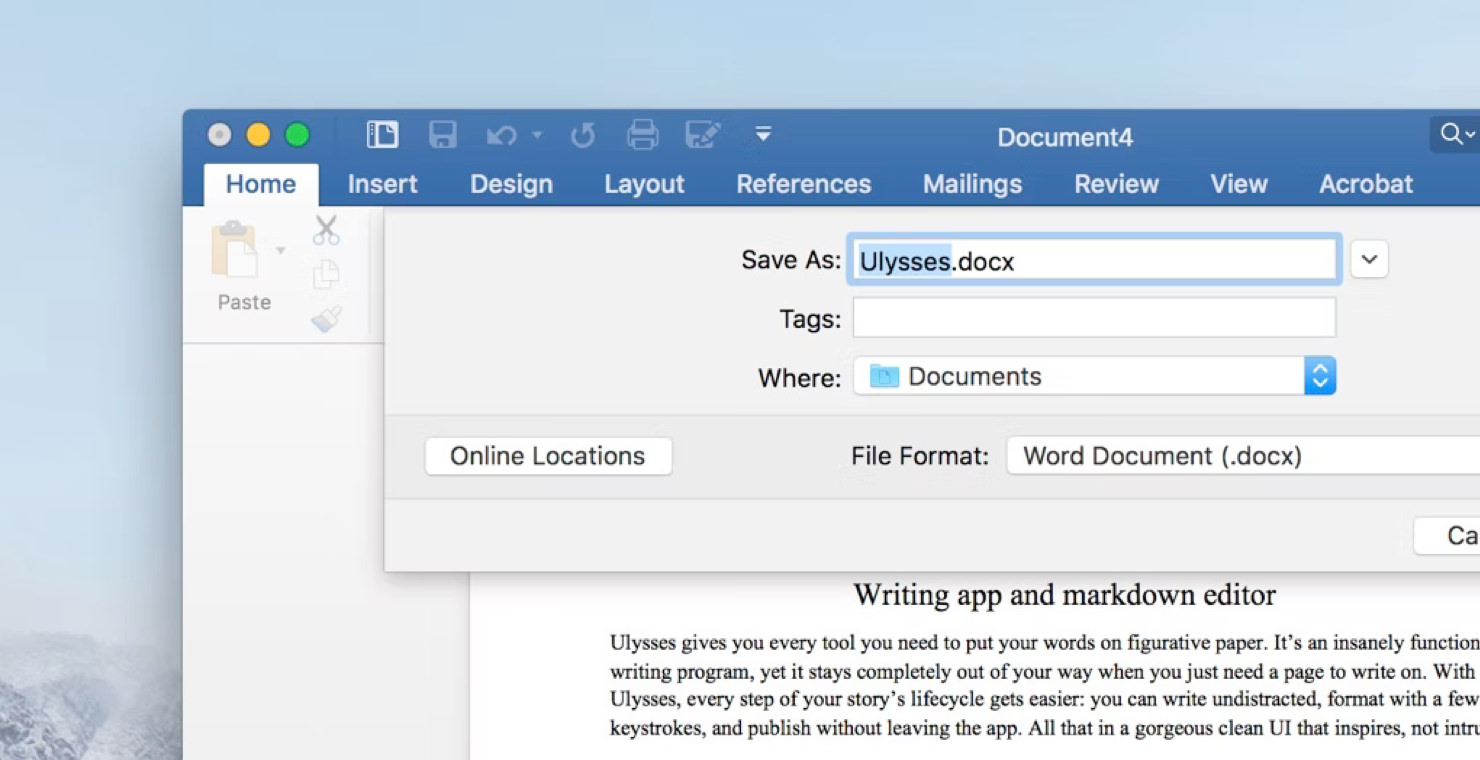Open the Acrobat tab

tap(1366, 184)
